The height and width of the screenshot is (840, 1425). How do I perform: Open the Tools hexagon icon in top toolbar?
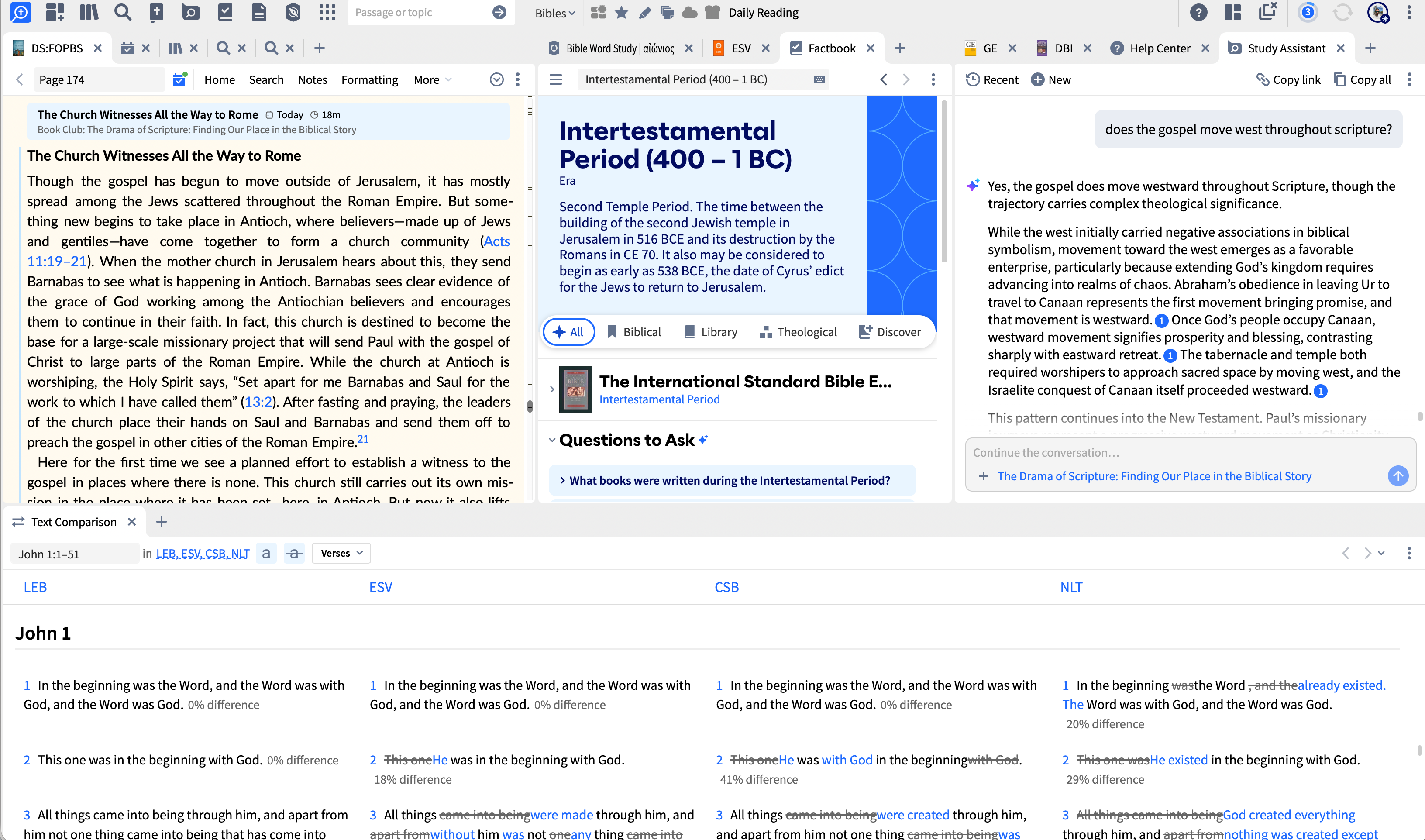tap(293, 12)
